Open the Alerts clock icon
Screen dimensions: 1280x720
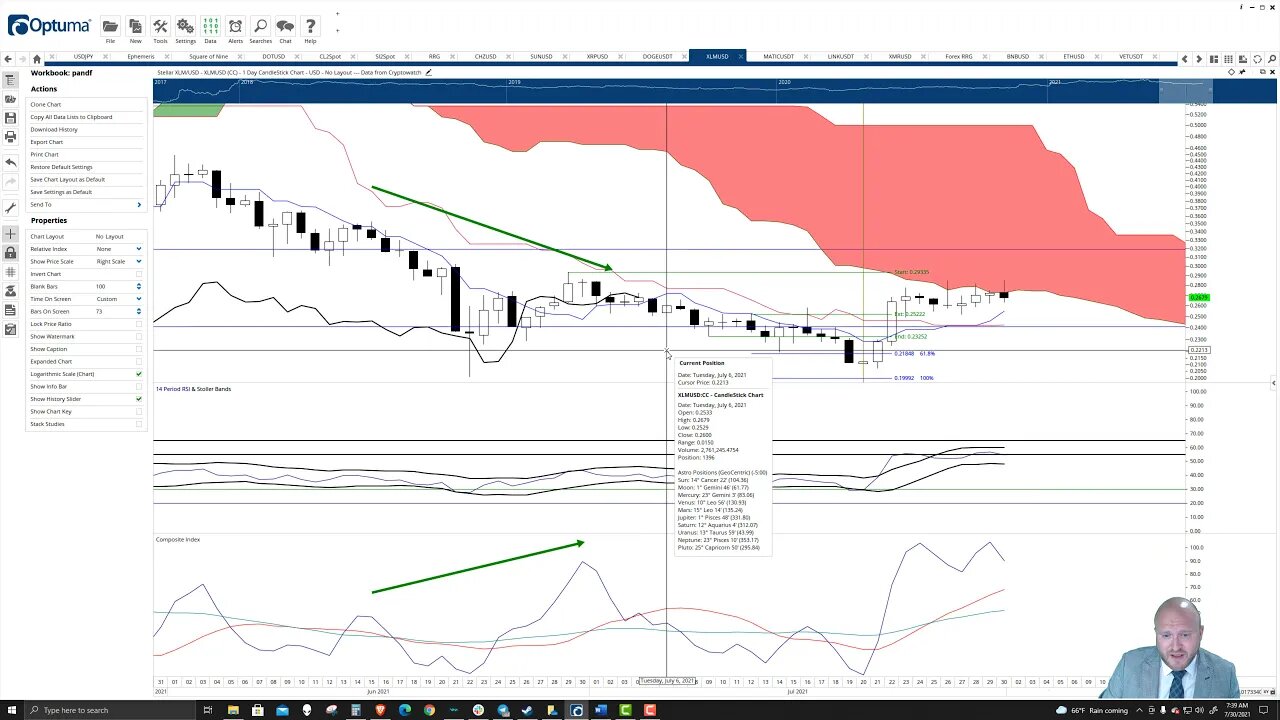click(235, 26)
